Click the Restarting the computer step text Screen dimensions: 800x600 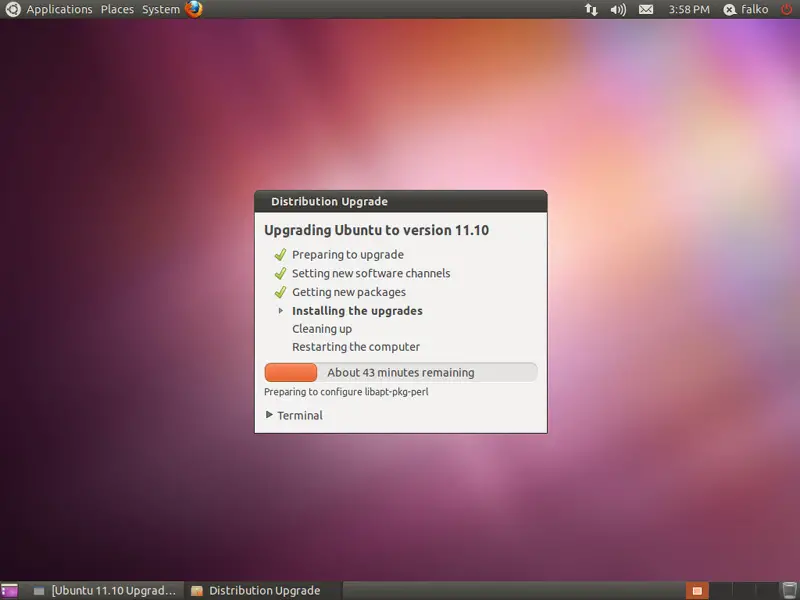pyautogui.click(x=356, y=347)
